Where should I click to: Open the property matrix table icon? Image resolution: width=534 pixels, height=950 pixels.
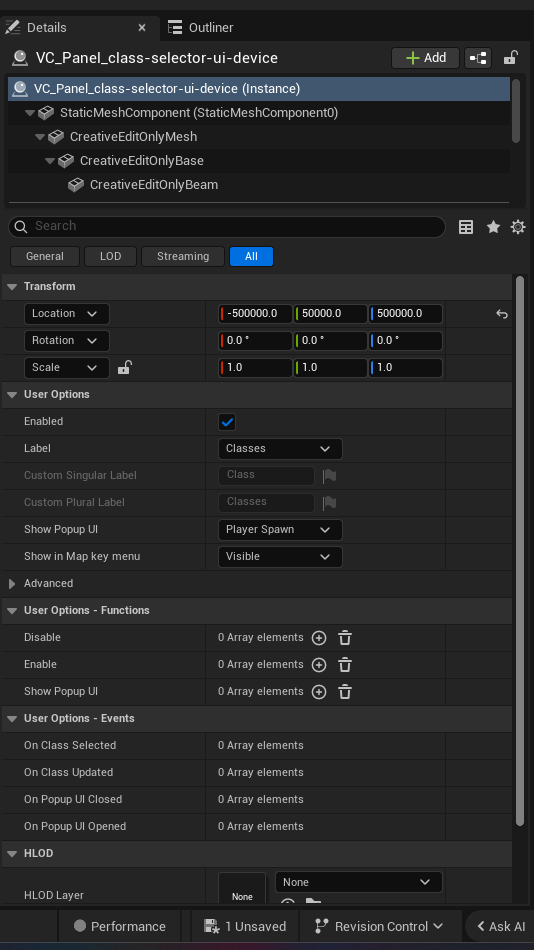(x=466, y=227)
